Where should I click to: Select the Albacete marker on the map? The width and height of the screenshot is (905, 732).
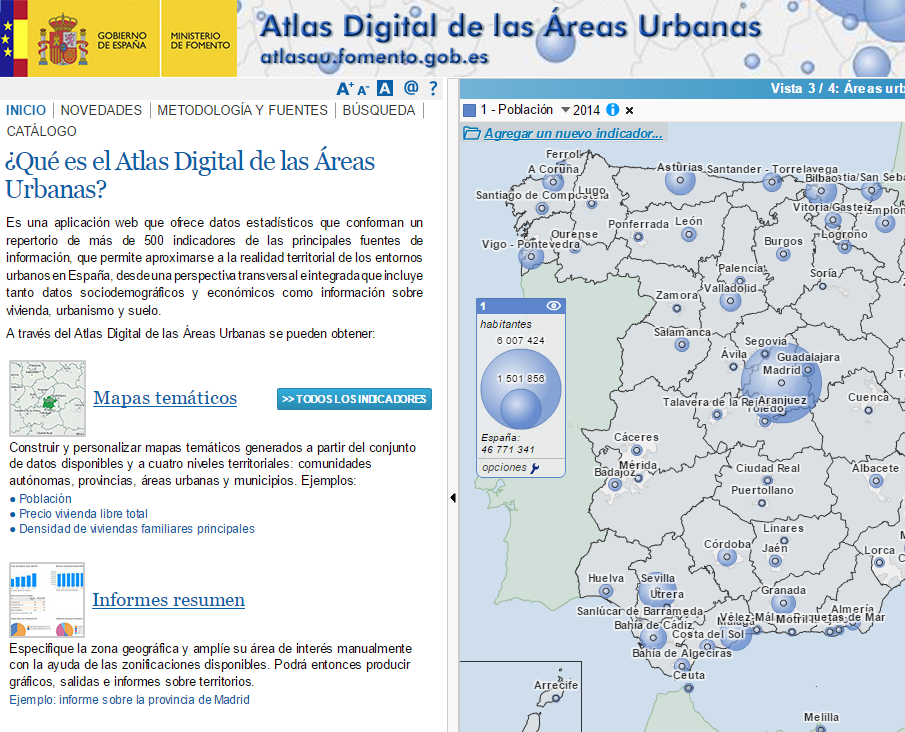coord(876,481)
